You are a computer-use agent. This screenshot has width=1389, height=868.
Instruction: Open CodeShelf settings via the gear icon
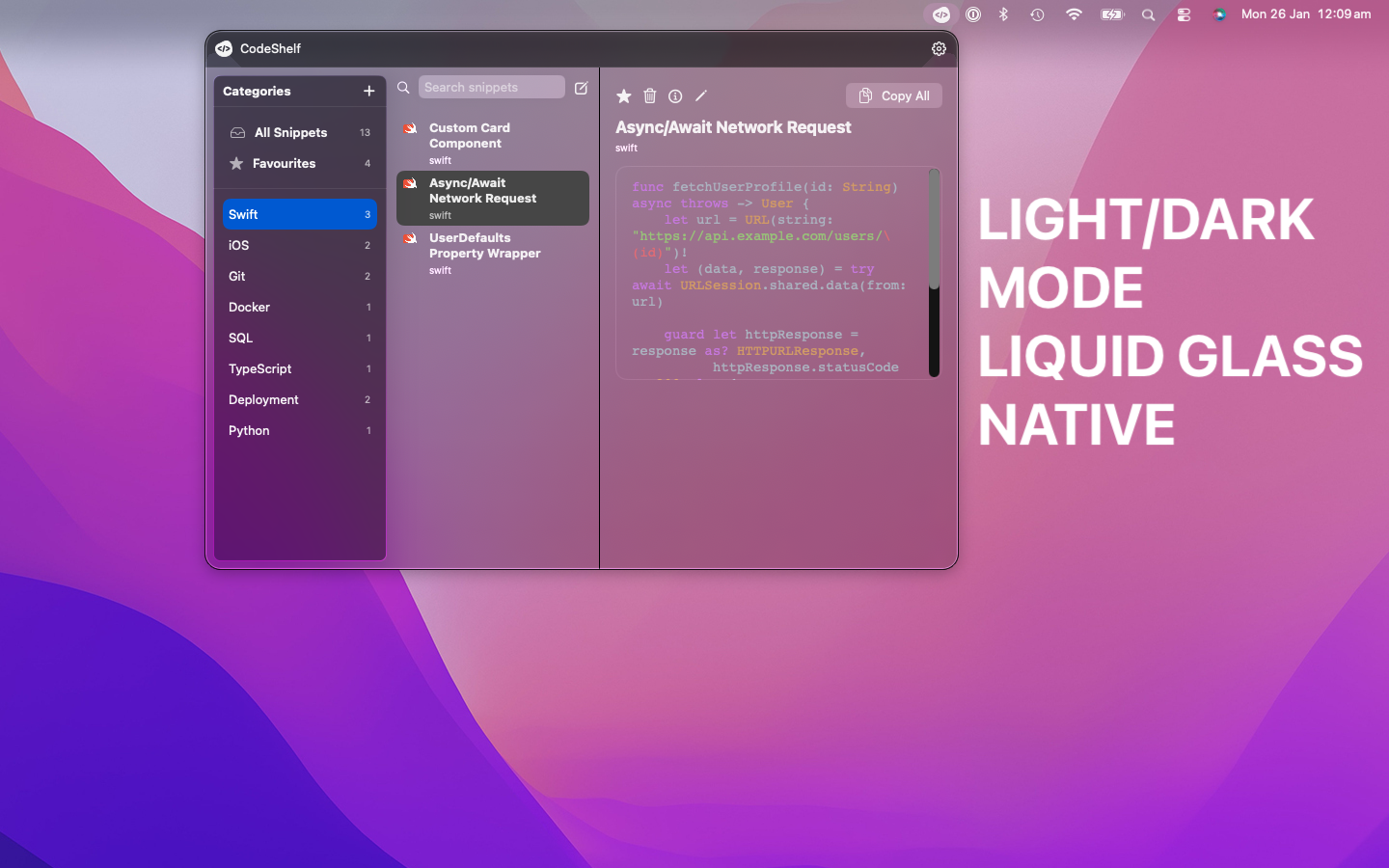coord(939,48)
